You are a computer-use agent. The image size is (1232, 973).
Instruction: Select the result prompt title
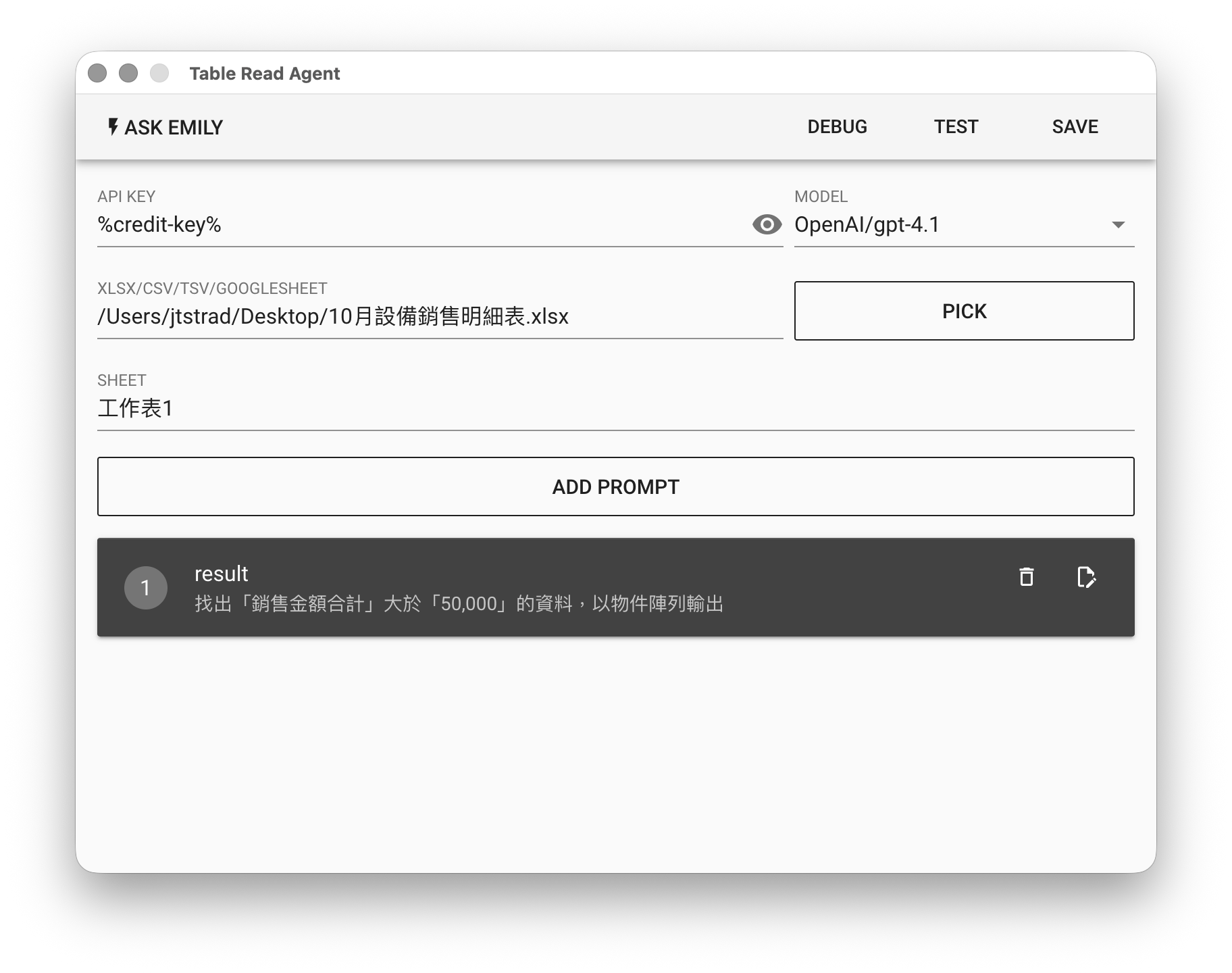[222, 574]
